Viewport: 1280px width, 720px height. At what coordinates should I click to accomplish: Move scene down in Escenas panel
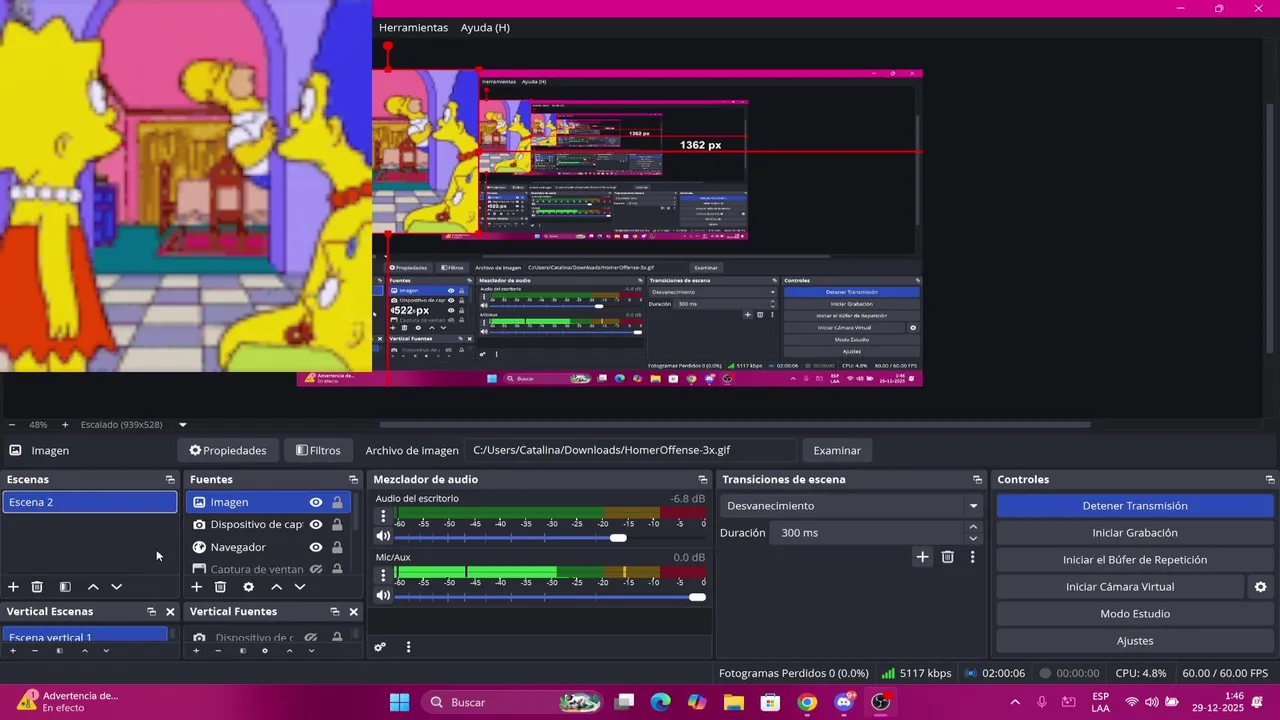(116, 587)
